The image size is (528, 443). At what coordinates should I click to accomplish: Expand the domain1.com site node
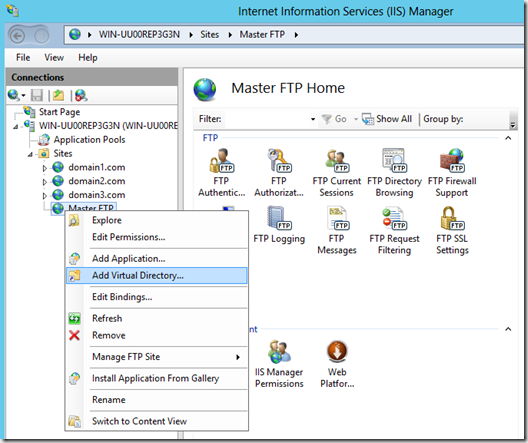coord(44,168)
